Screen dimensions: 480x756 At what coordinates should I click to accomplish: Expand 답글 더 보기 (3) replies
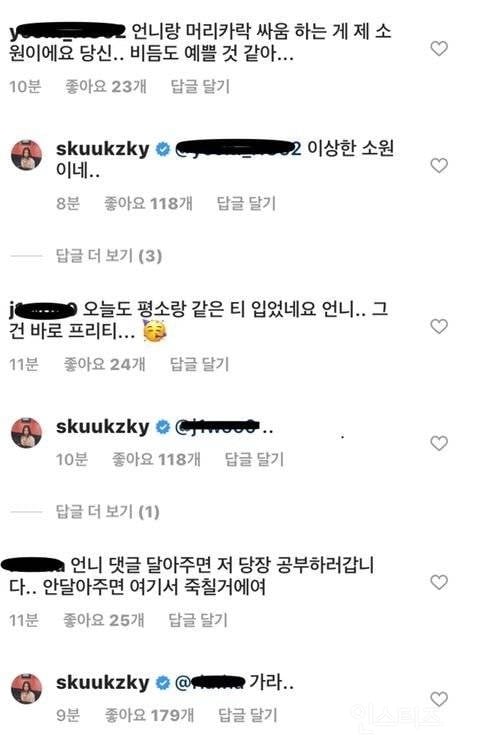(109, 256)
